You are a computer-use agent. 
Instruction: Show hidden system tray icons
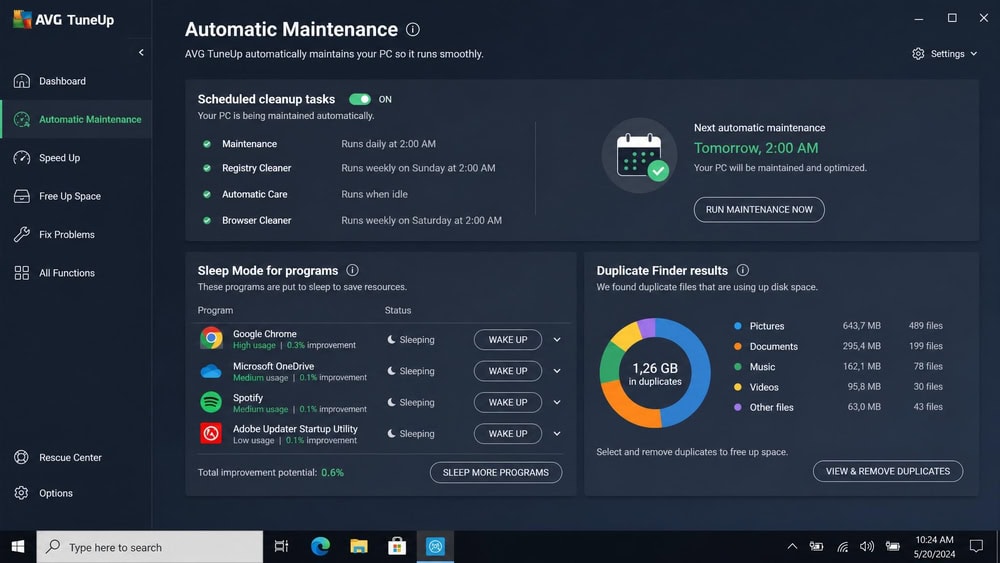click(792, 546)
